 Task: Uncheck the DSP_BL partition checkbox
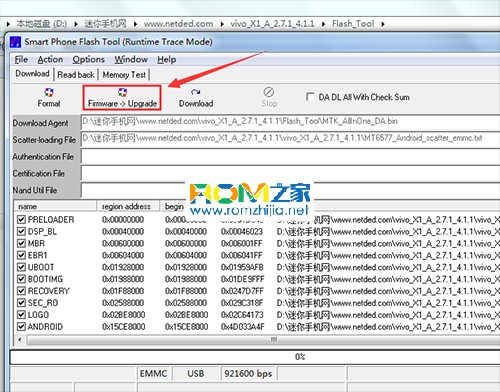[x=21, y=231]
